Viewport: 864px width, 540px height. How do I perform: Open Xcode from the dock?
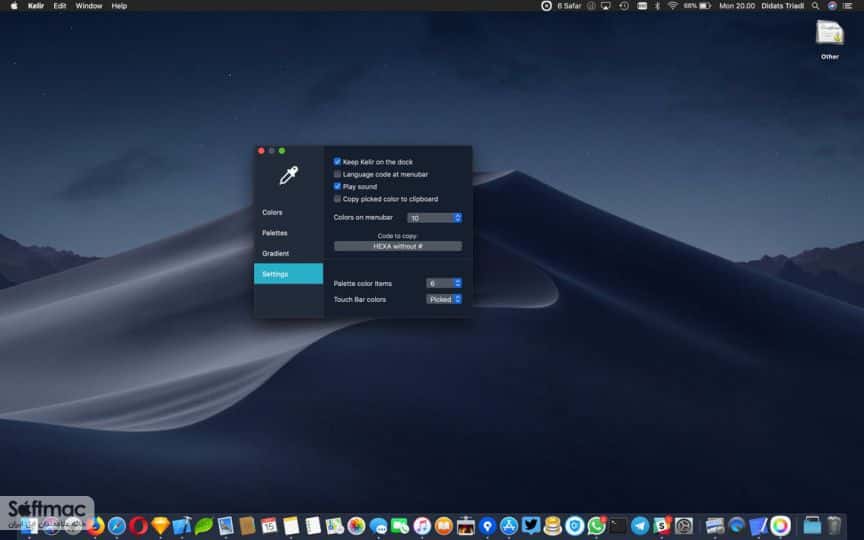tap(182, 526)
